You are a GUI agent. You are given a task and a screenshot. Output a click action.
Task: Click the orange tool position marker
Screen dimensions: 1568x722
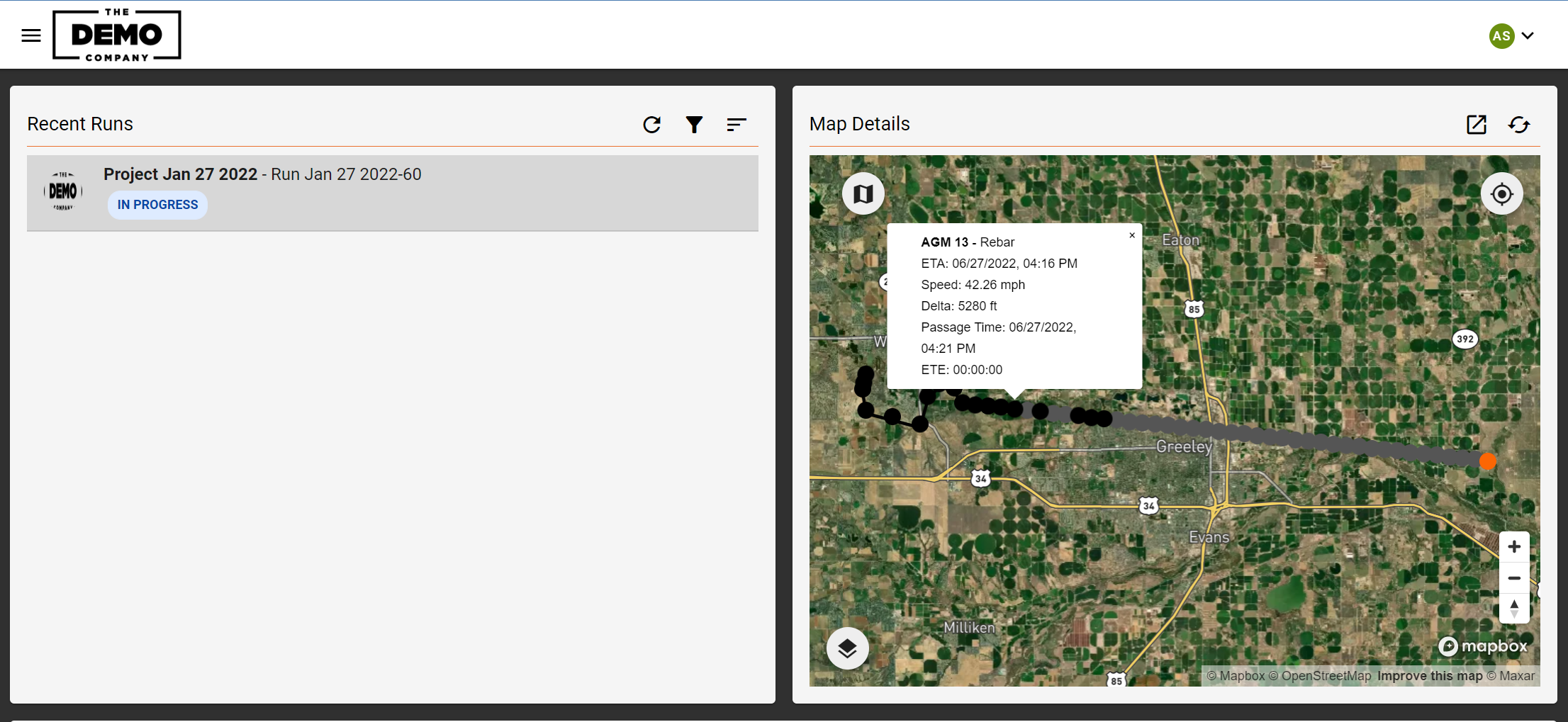[1488, 461]
